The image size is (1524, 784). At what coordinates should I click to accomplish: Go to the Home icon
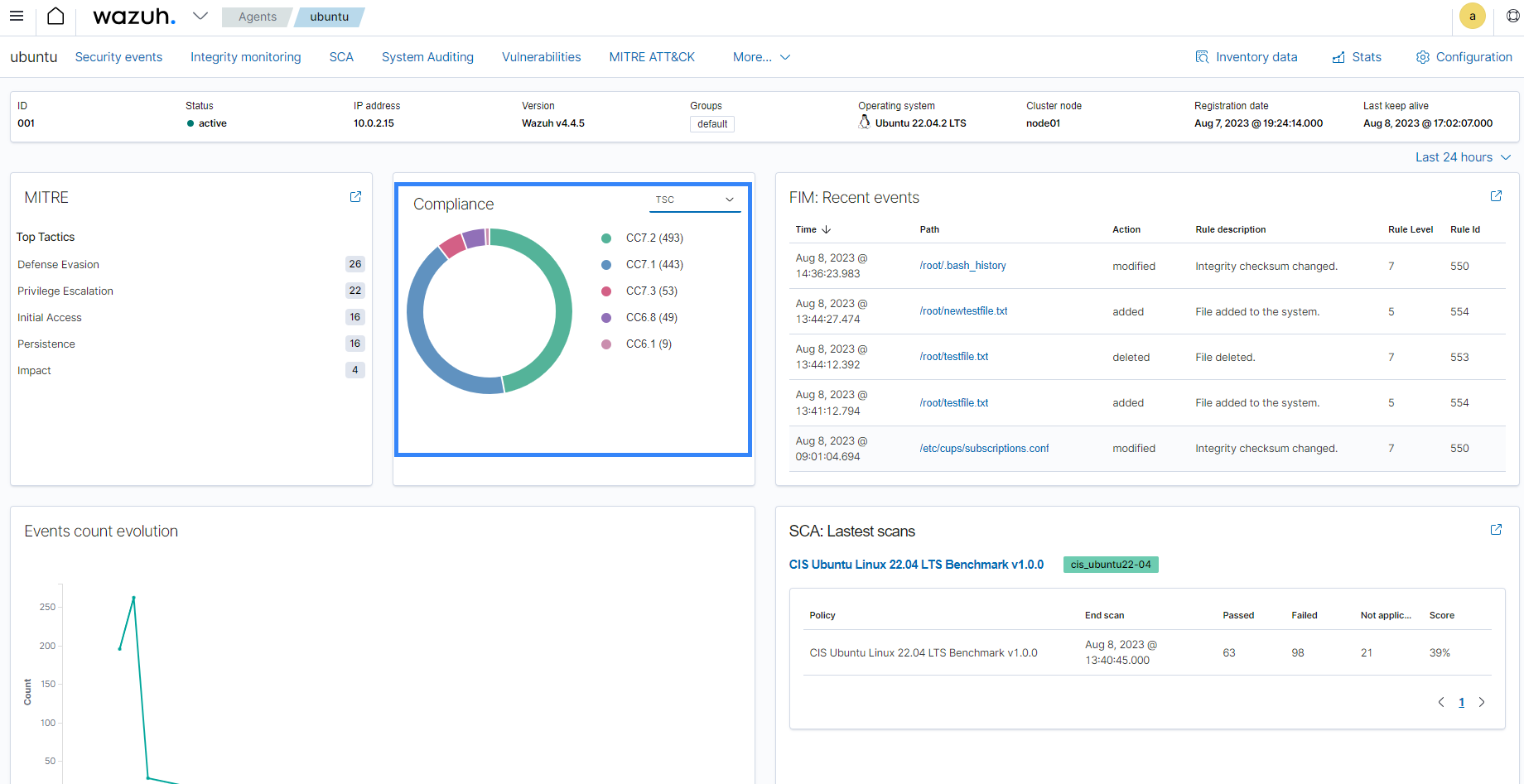point(55,16)
